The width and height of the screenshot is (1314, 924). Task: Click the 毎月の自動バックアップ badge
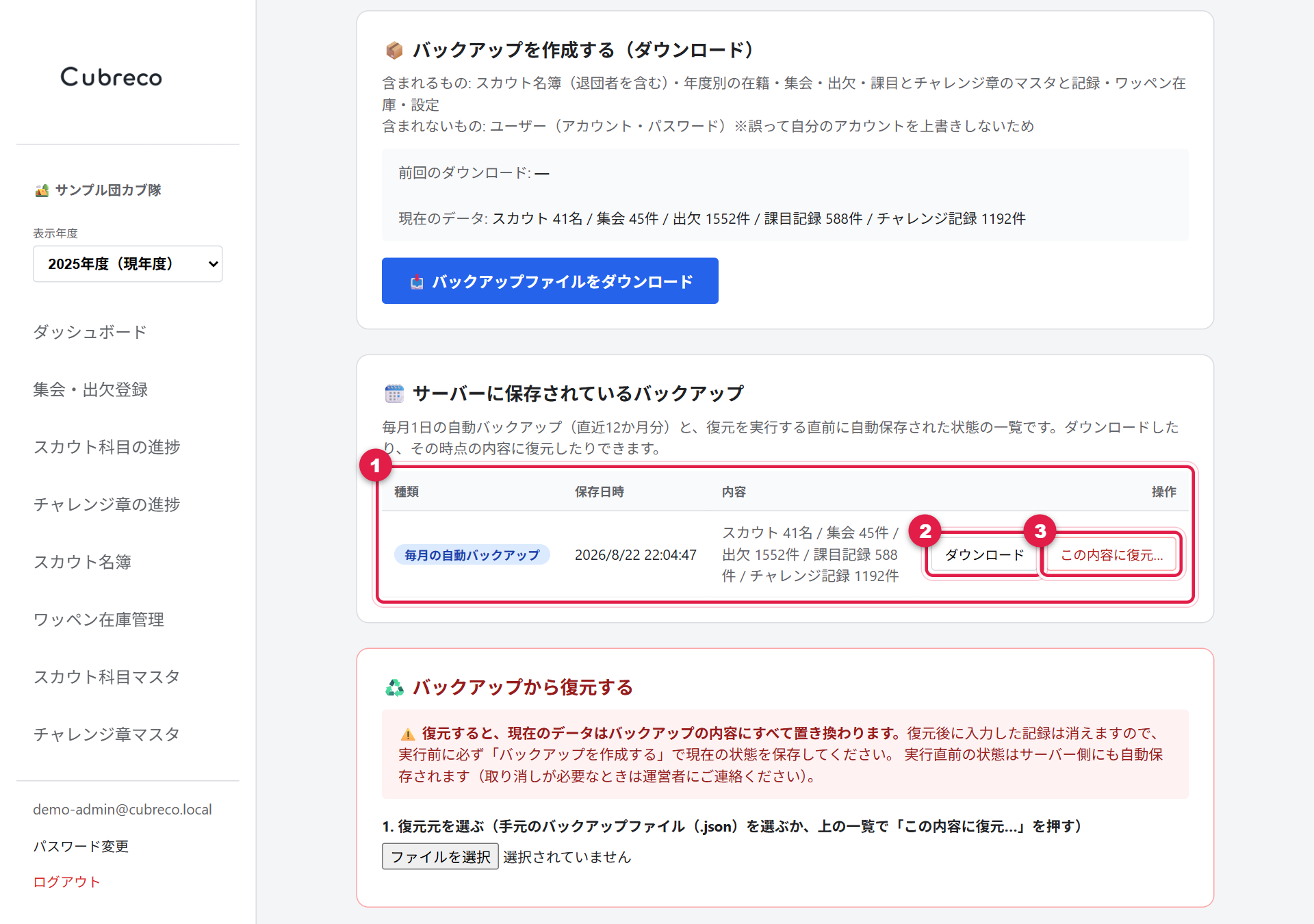click(x=472, y=554)
